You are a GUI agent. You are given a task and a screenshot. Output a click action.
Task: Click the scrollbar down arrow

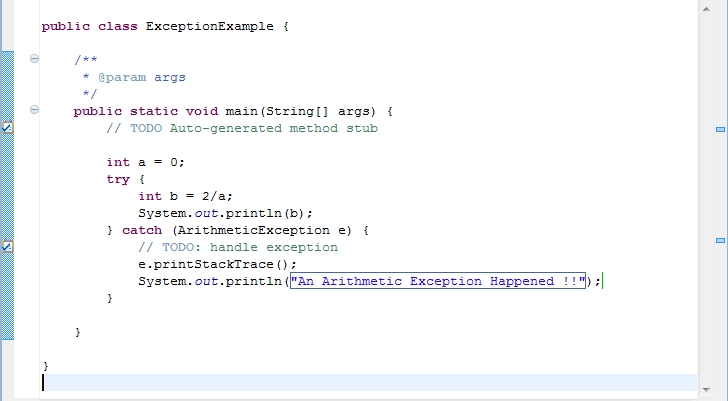click(x=706, y=390)
